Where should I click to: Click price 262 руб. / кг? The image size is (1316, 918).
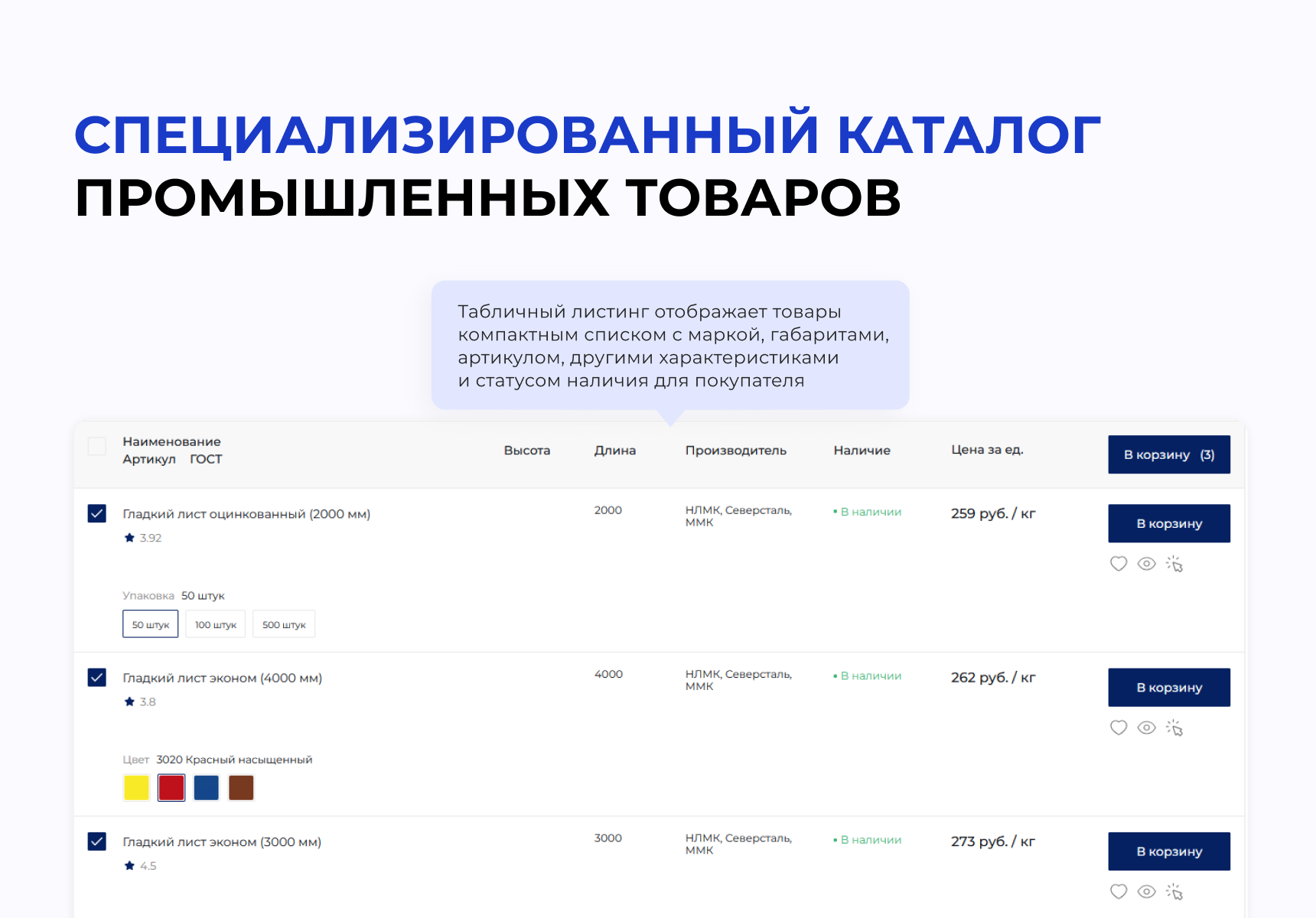(993, 677)
